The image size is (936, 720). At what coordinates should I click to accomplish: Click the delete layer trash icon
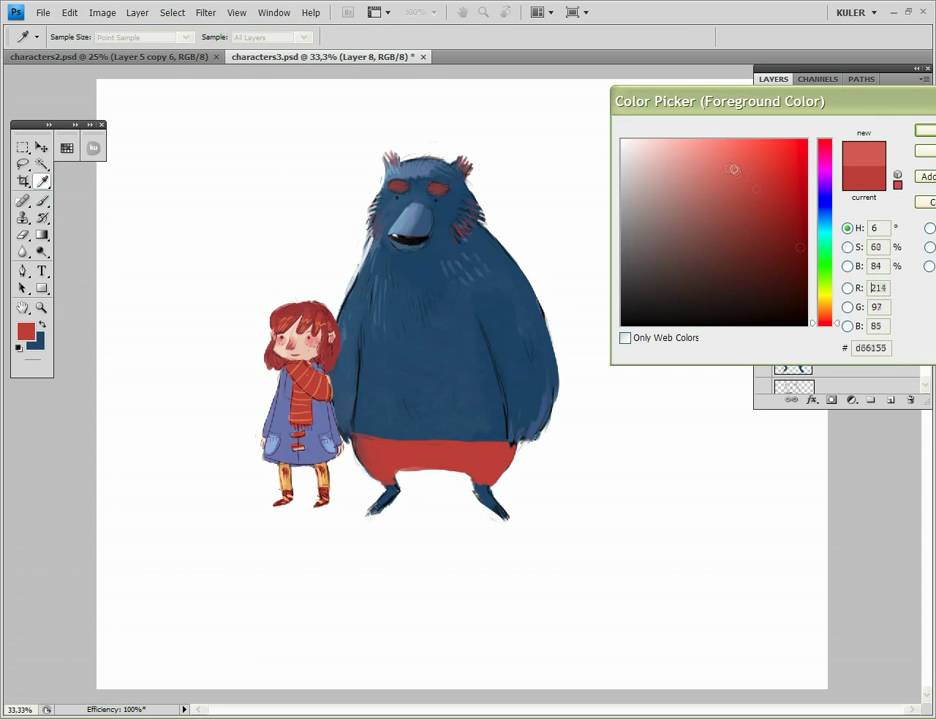tap(910, 399)
